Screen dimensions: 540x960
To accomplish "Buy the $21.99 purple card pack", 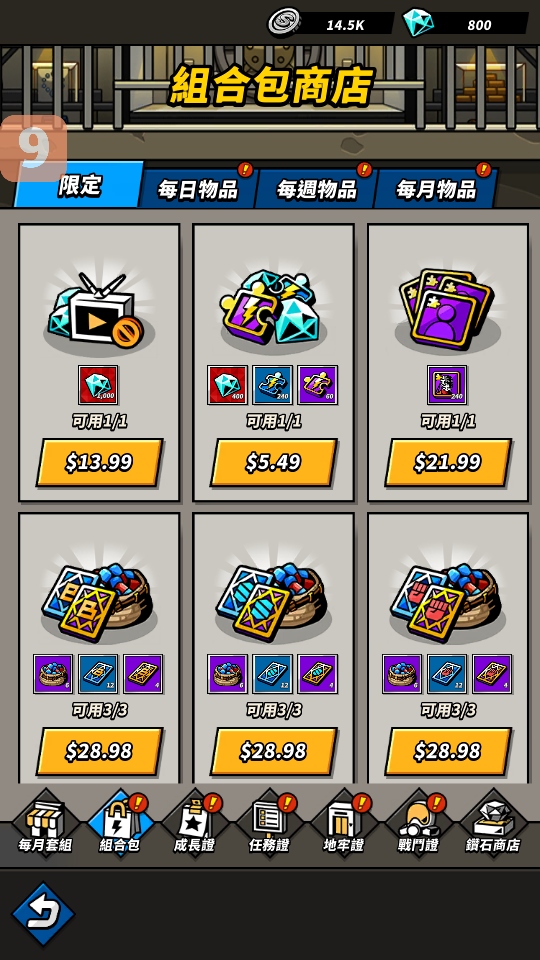I will (448, 462).
